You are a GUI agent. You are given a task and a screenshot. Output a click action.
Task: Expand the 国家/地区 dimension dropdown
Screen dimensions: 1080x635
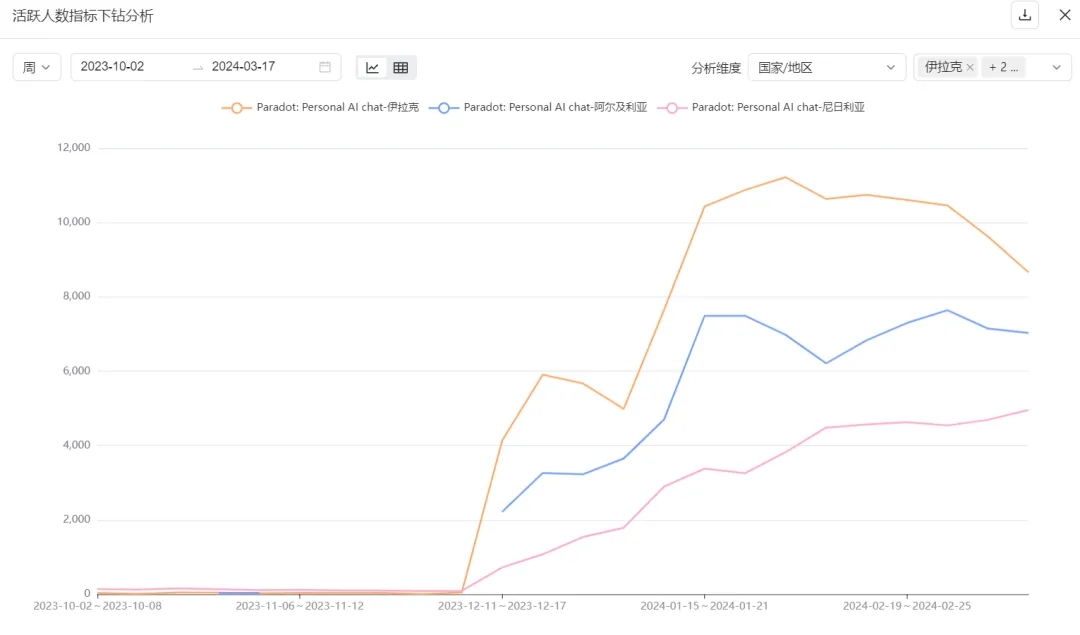pyautogui.click(x=826, y=67)
